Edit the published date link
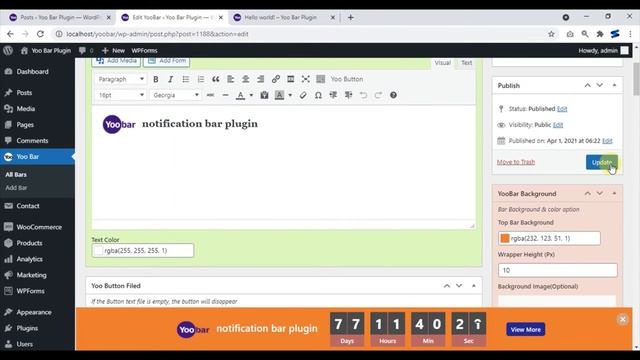The height and width of the screenshot is (360, 640). pyautogui.click(x=607, y=141)
